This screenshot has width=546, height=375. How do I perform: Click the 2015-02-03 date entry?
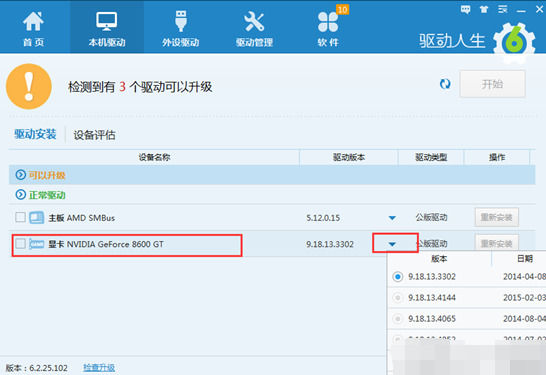[x=524, y=298]
